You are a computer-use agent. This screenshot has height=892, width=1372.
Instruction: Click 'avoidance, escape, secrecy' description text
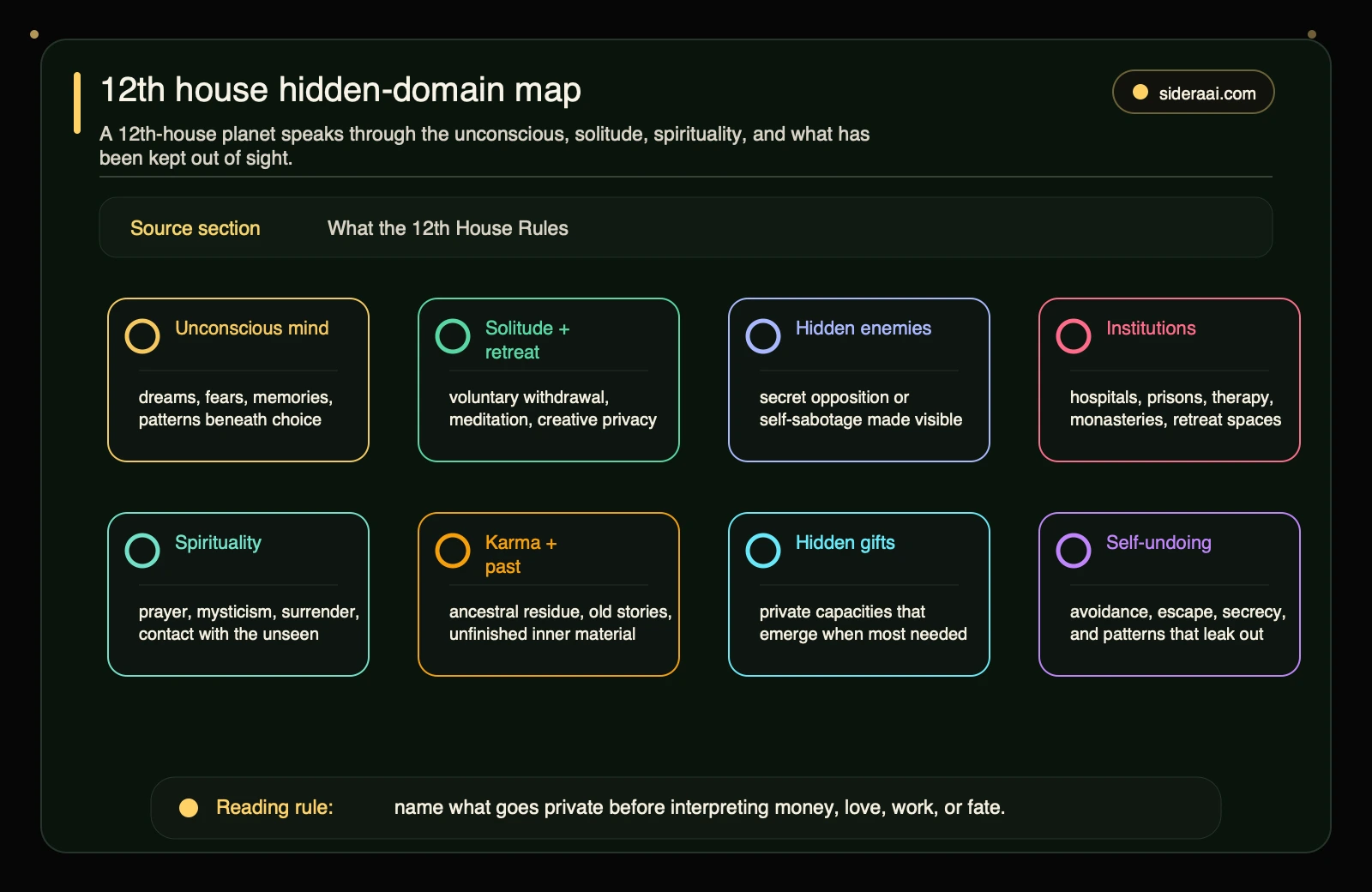1177,623
